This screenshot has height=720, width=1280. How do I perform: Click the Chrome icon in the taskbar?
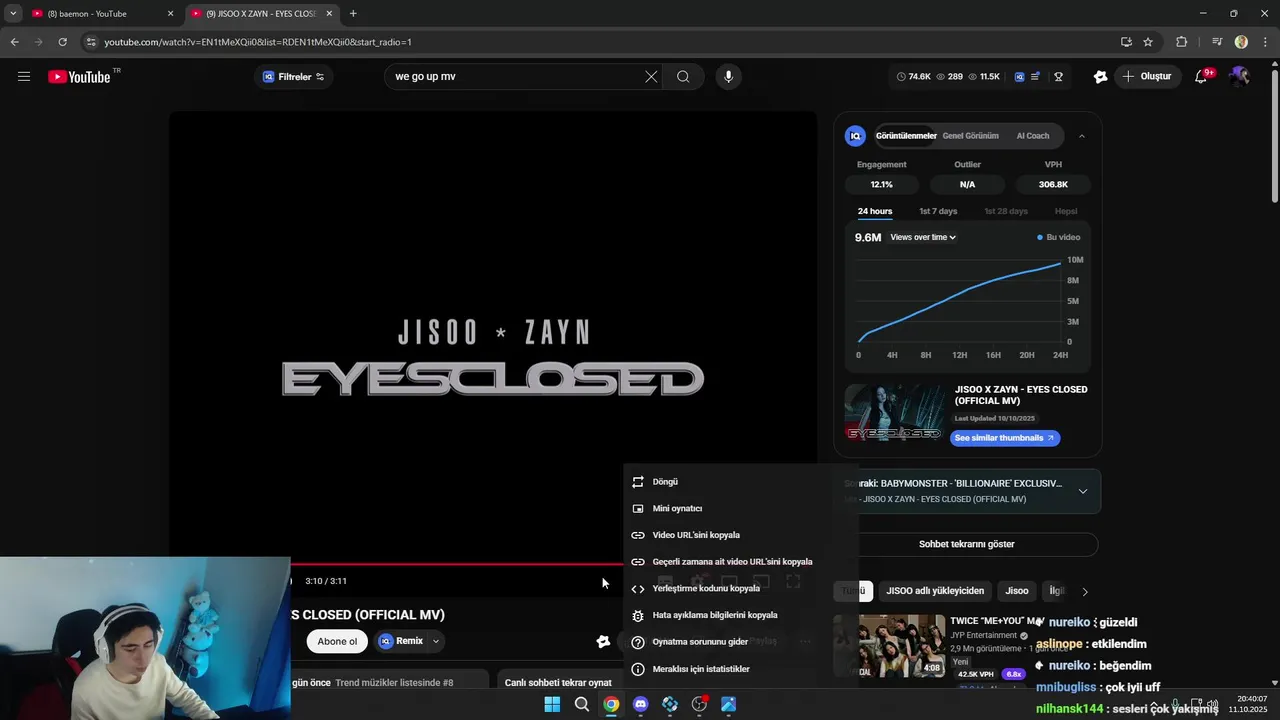[x=611, y=704]
